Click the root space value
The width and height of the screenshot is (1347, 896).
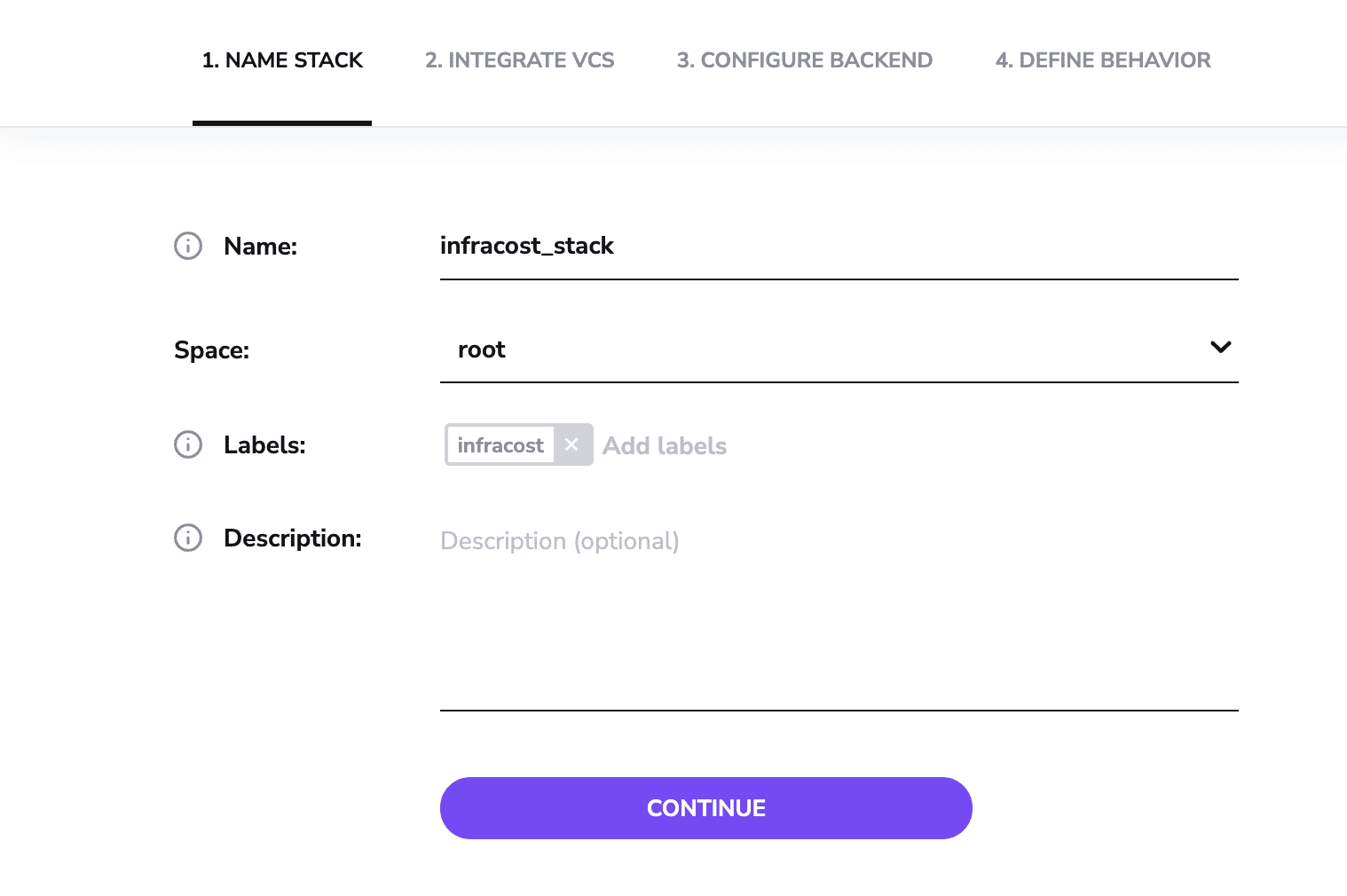click(481, 349)
